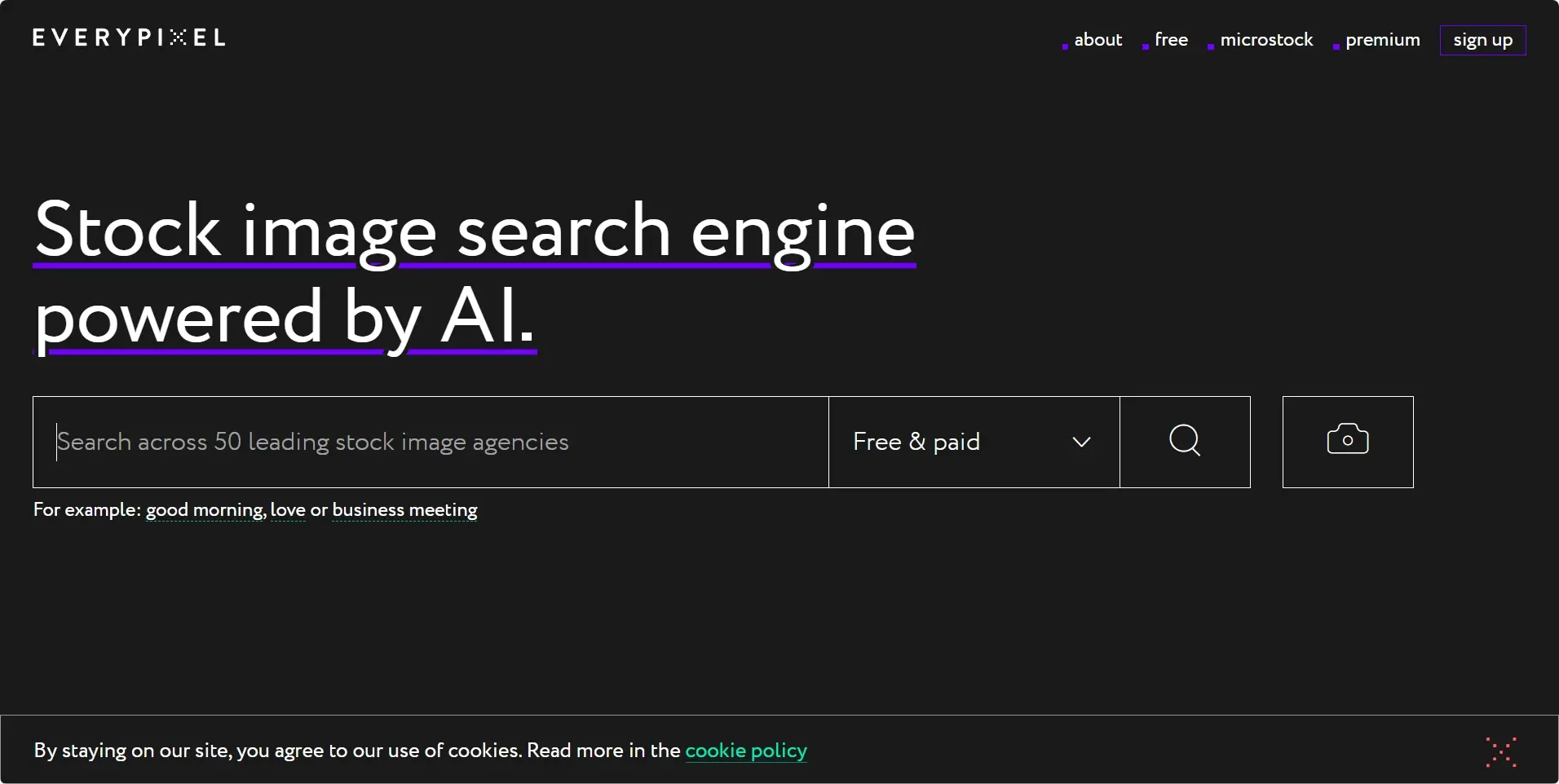This screenshot has width=1559, height=784.
Task: Open the Free & paid dropdown
Action: (x=974, y=442)
